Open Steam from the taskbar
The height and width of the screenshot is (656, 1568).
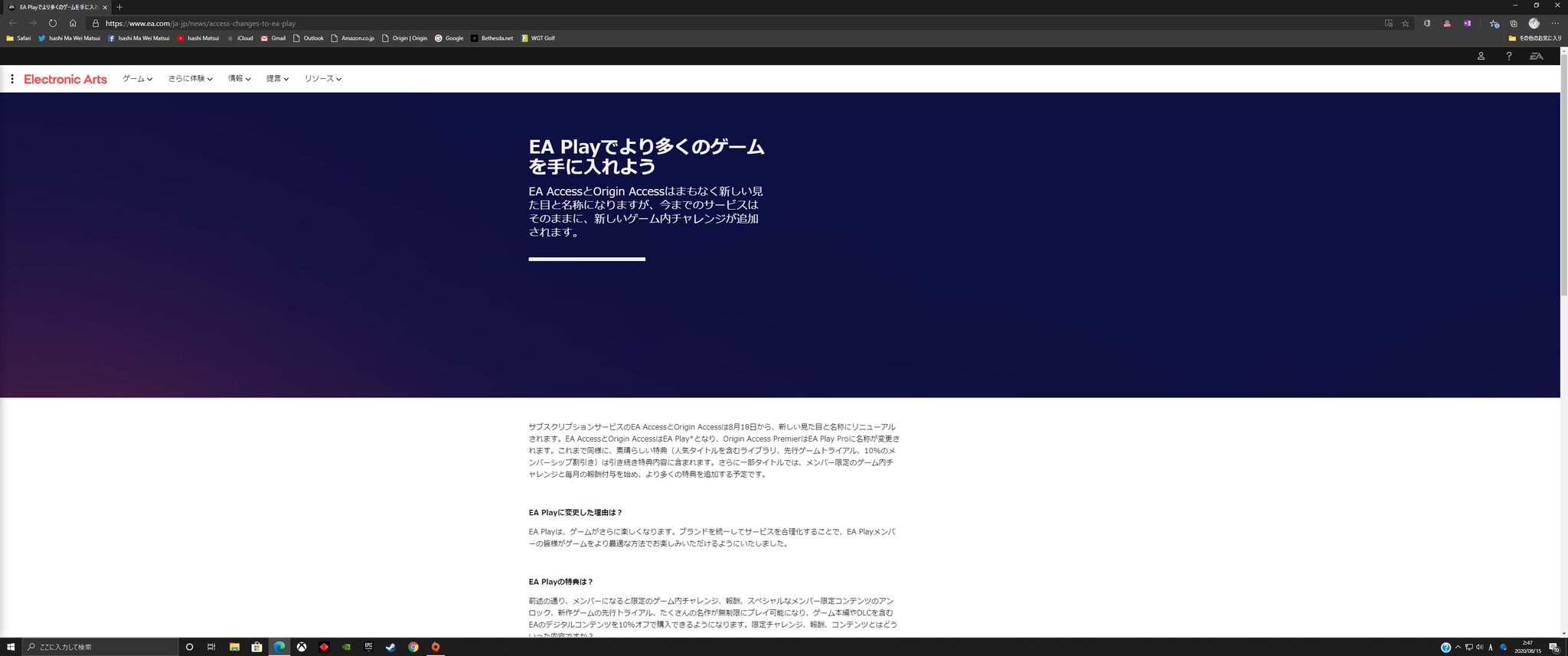tap(390, 647)
